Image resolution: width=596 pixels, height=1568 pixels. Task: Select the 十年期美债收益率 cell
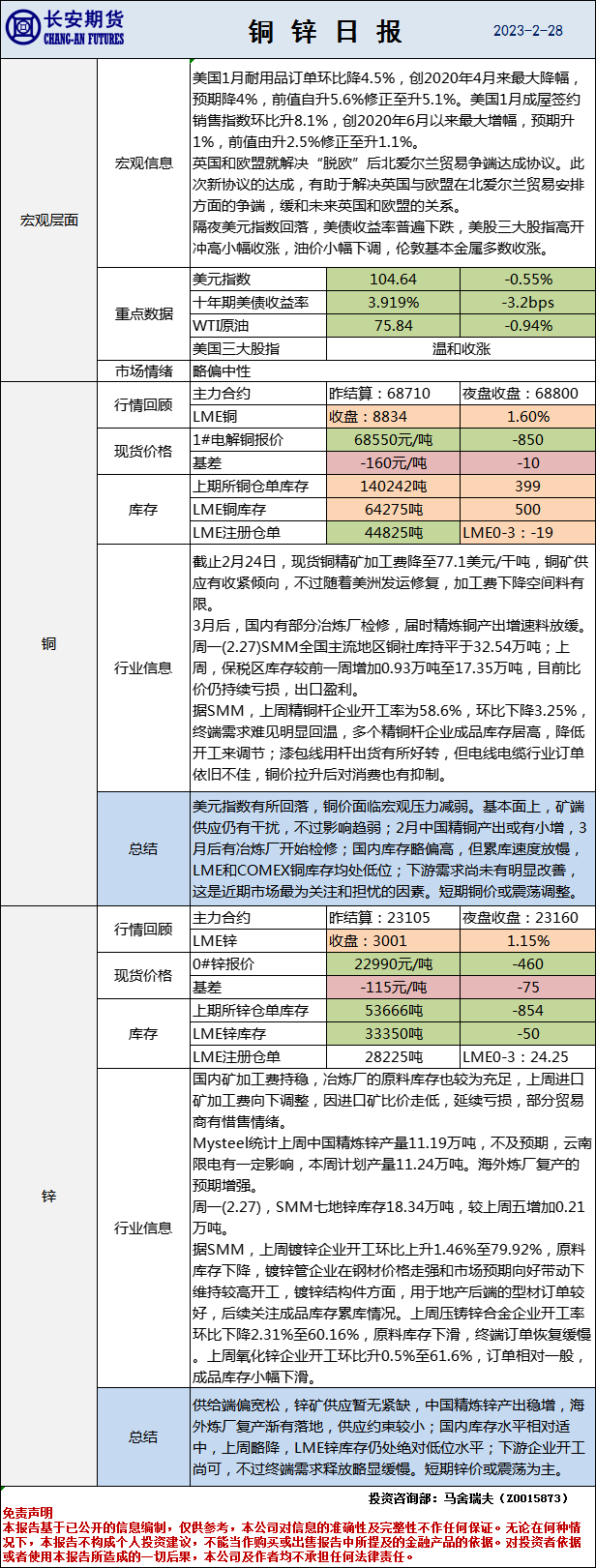coord(258,302)
